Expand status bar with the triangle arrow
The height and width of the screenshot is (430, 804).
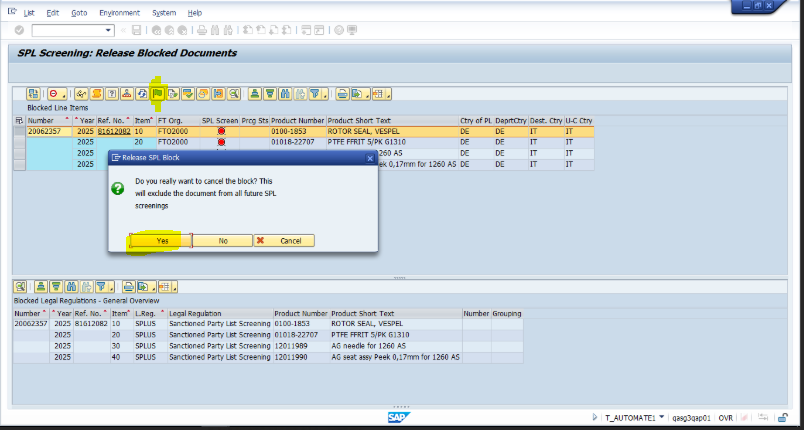pos(595,417)
